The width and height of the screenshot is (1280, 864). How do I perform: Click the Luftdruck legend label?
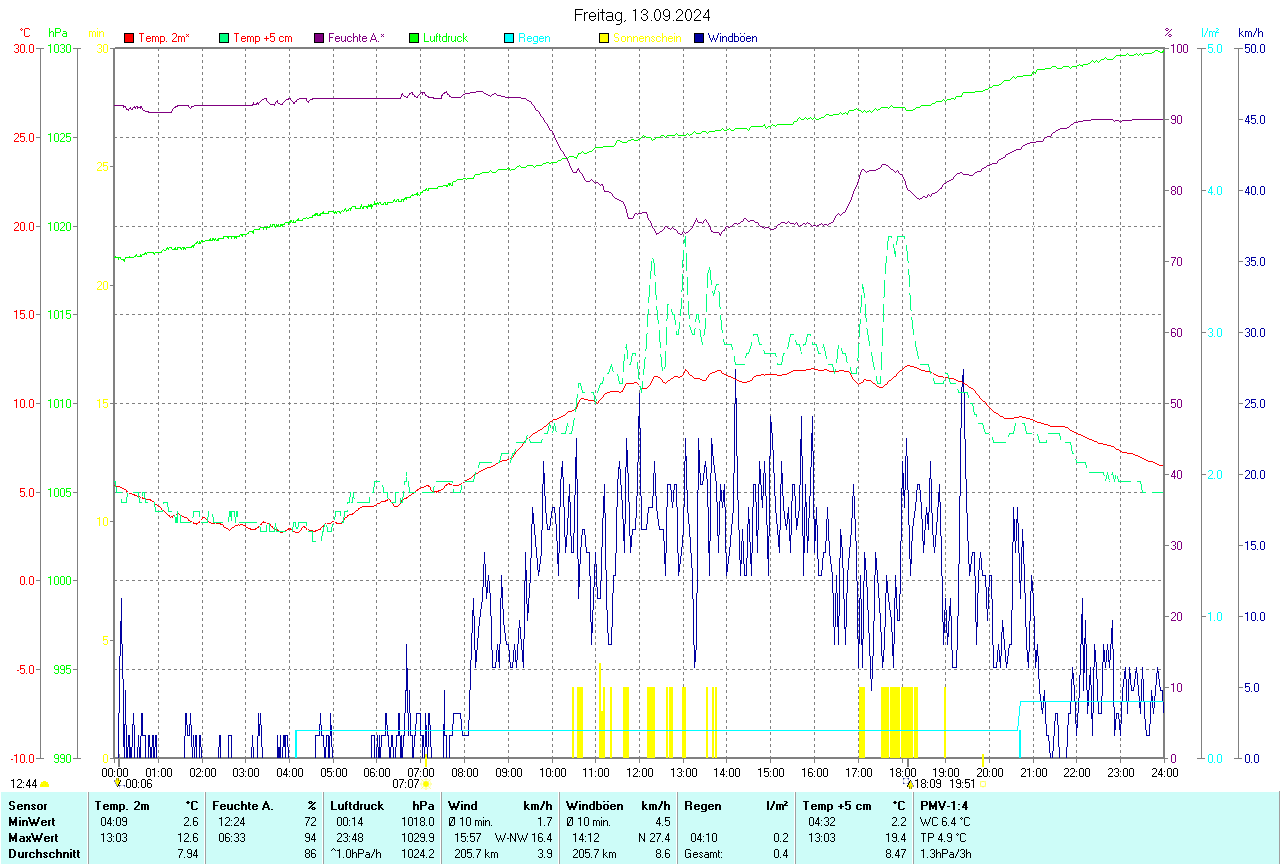tap(446, 38)
